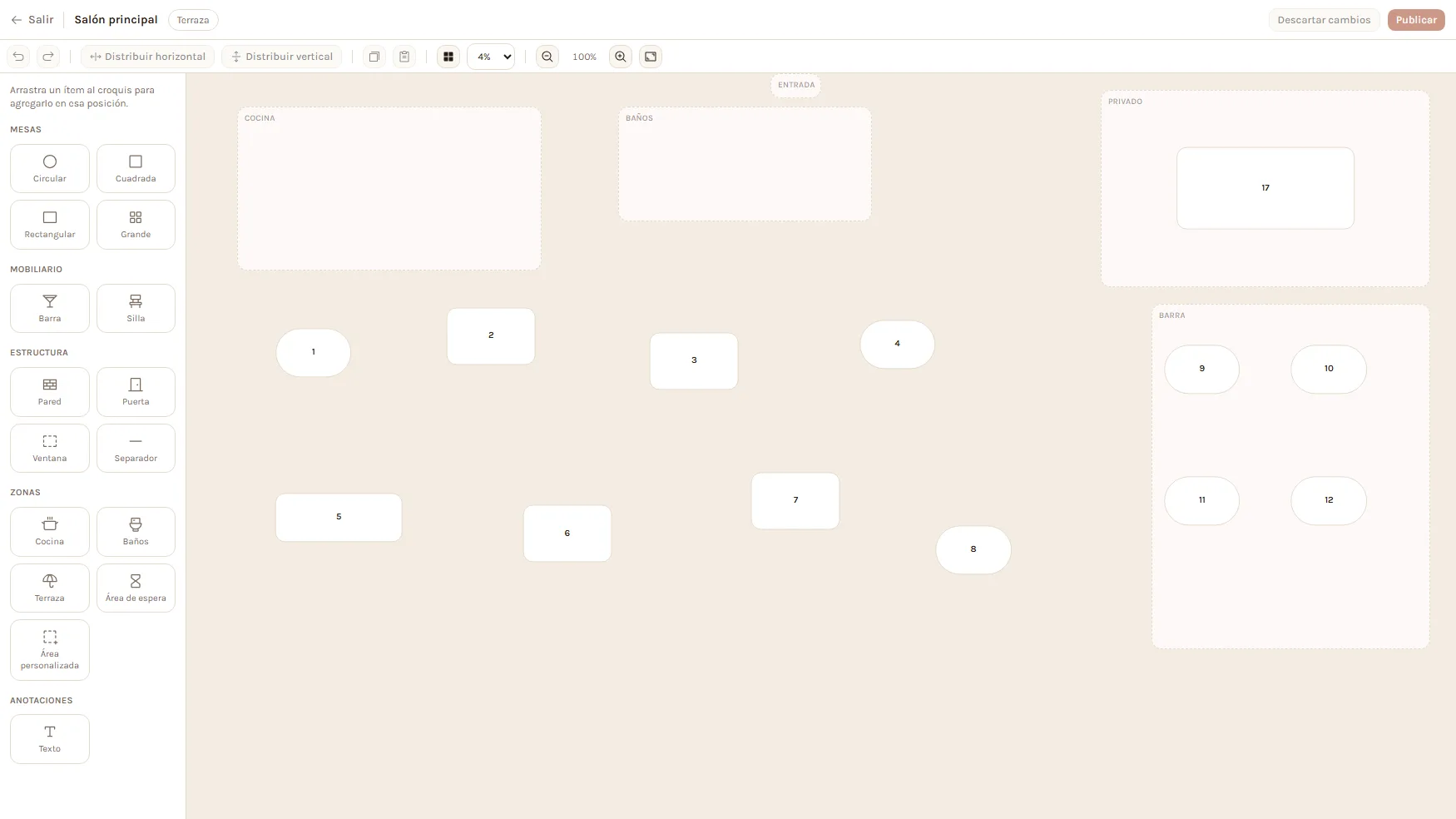The image size is (1456, 819).
Task: Select square table 7
Action: pos(795,500)
